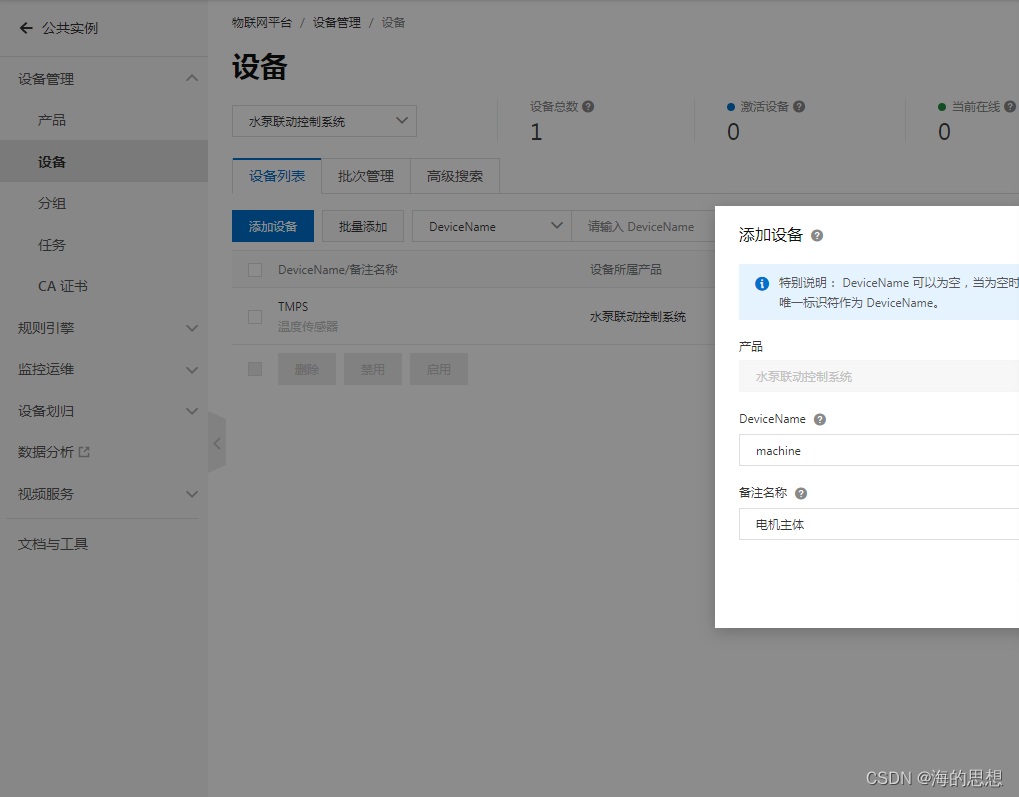Viewport: 1019px width, 797px height.
Task: Click the 启用 button
Action: (439, 369)
